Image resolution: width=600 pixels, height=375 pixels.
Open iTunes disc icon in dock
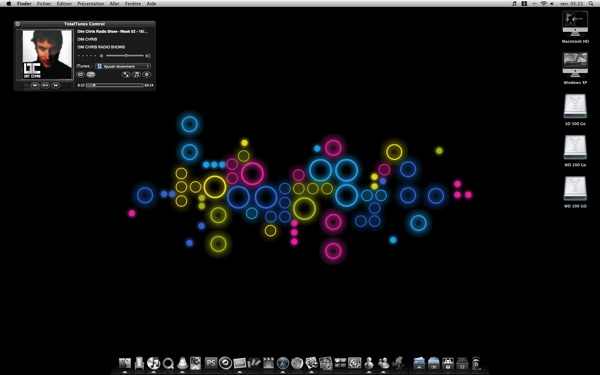tap(153, 362)
